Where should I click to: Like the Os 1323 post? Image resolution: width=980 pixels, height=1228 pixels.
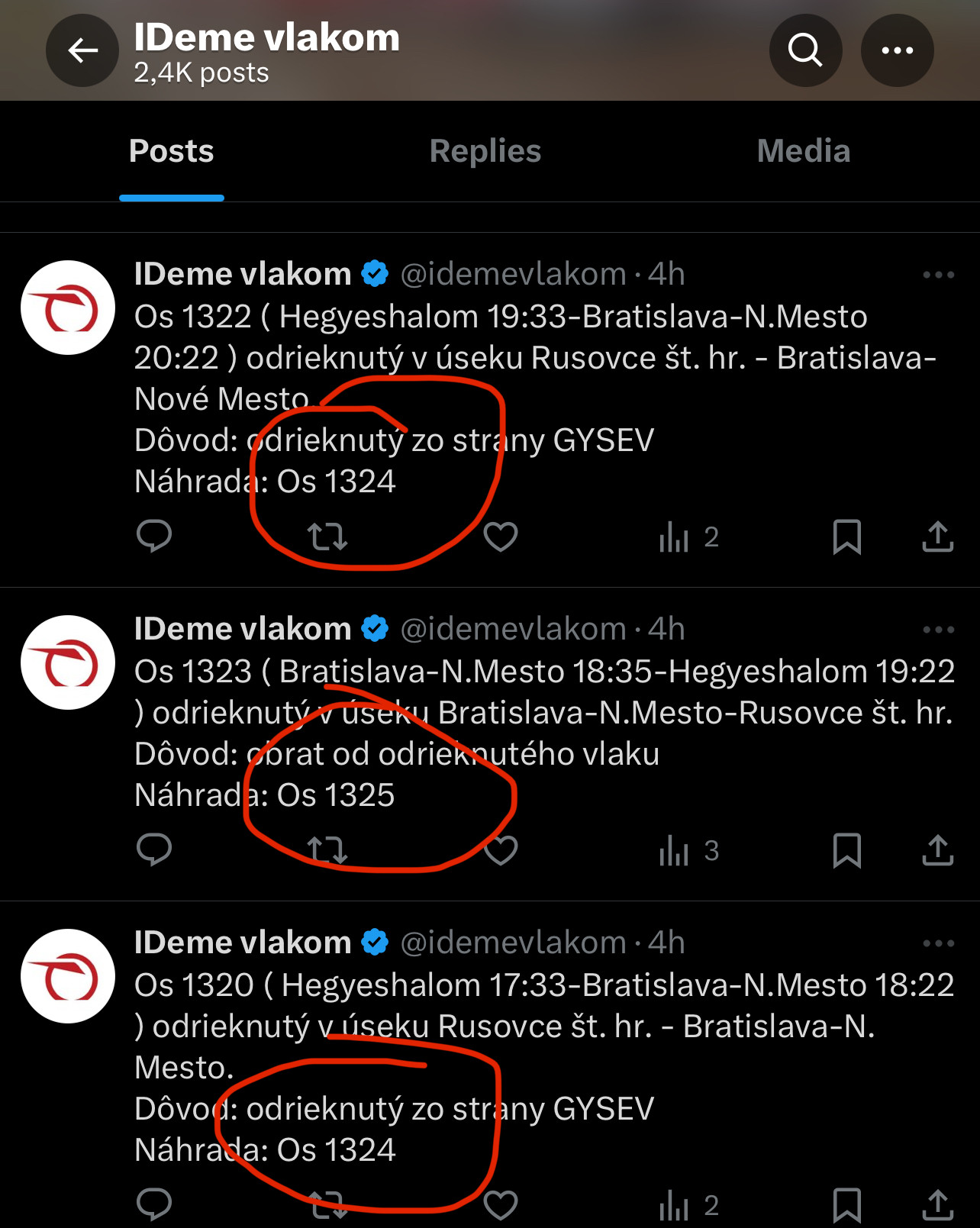click(x=501, y=850)
